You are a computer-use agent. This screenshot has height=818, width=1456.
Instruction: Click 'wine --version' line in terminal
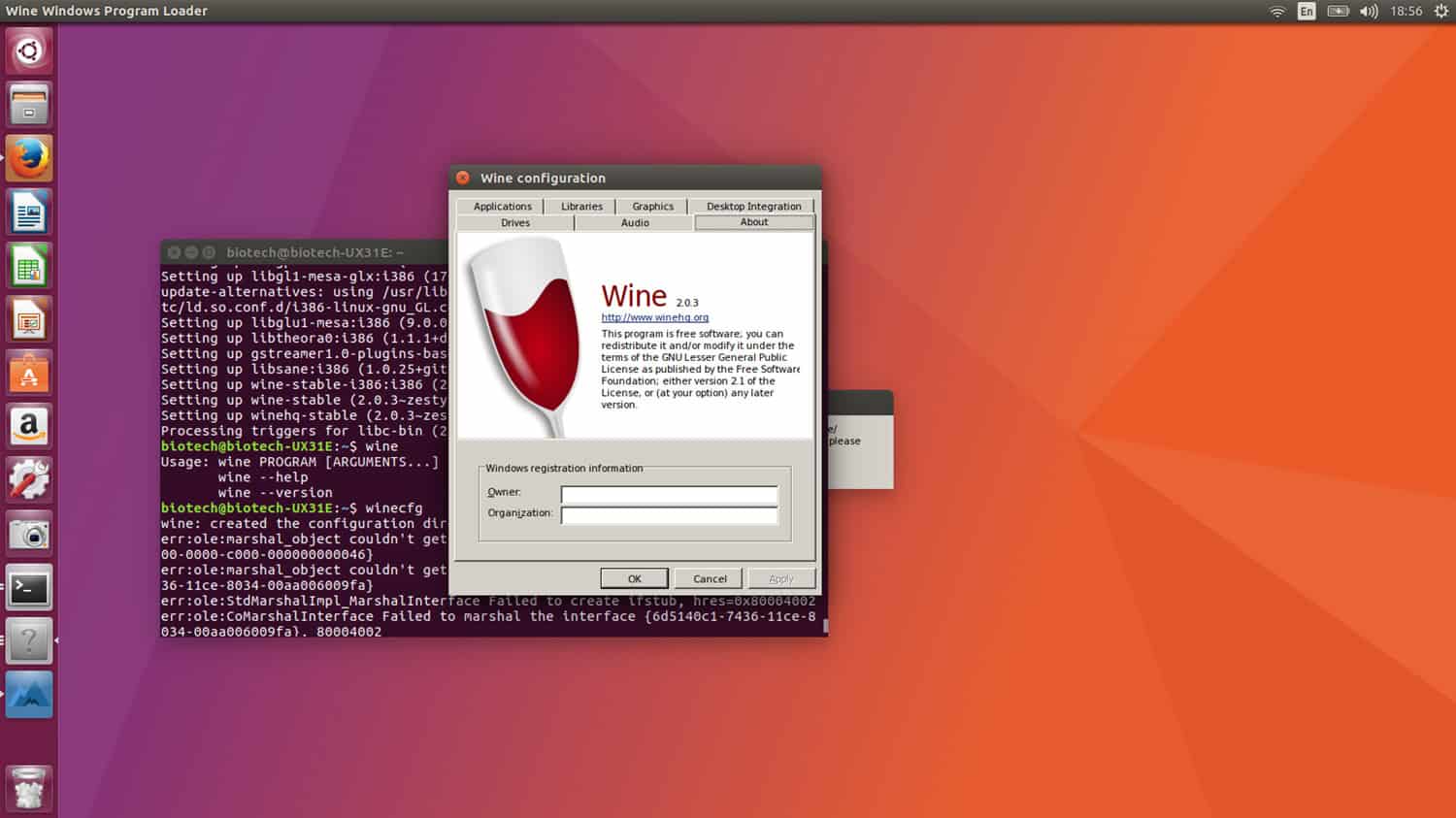coord(275,493)
